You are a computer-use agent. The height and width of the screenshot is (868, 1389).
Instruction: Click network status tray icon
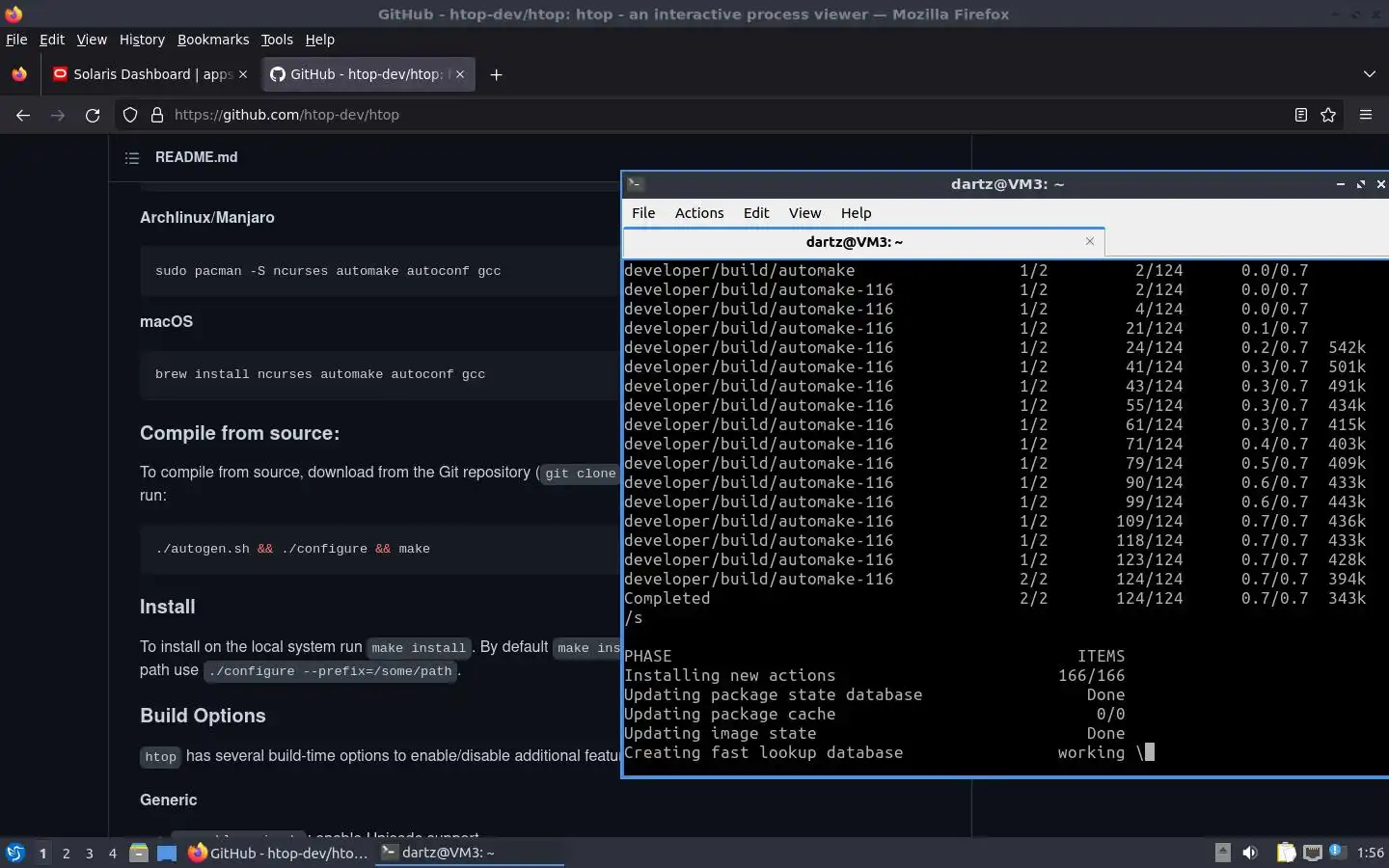1313,853
